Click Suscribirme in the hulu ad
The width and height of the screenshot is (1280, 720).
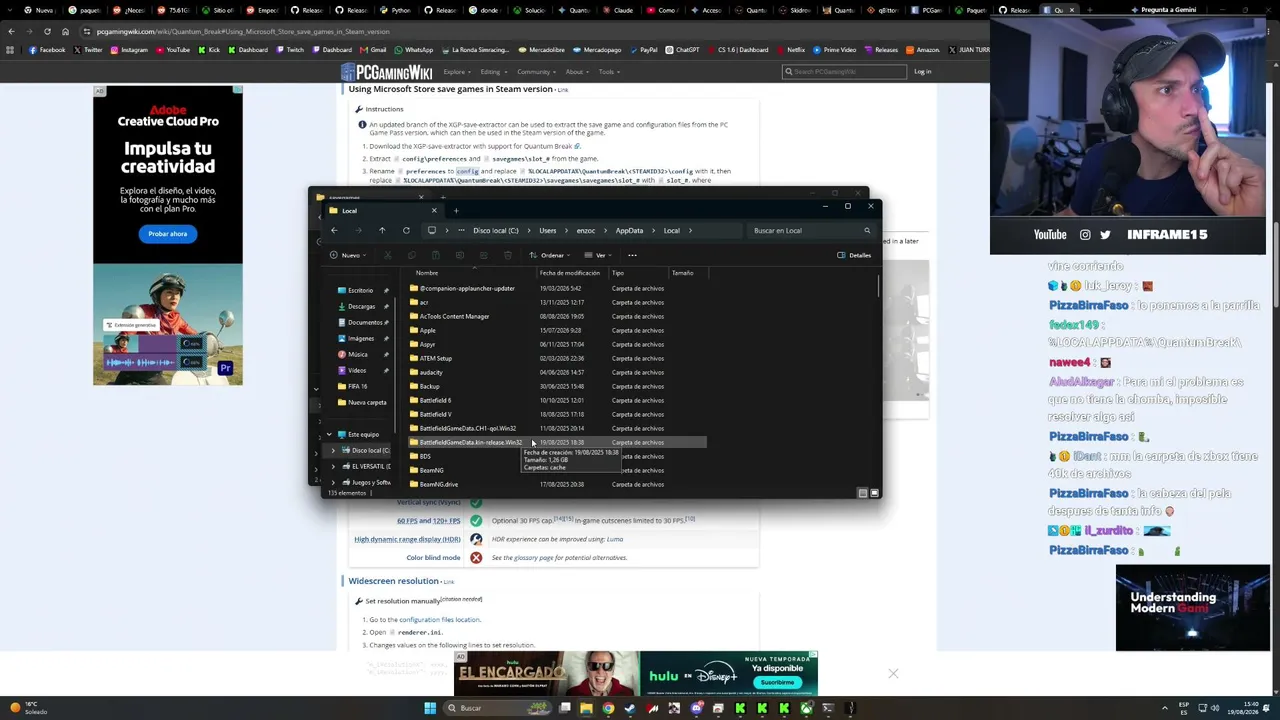[778, 683]
